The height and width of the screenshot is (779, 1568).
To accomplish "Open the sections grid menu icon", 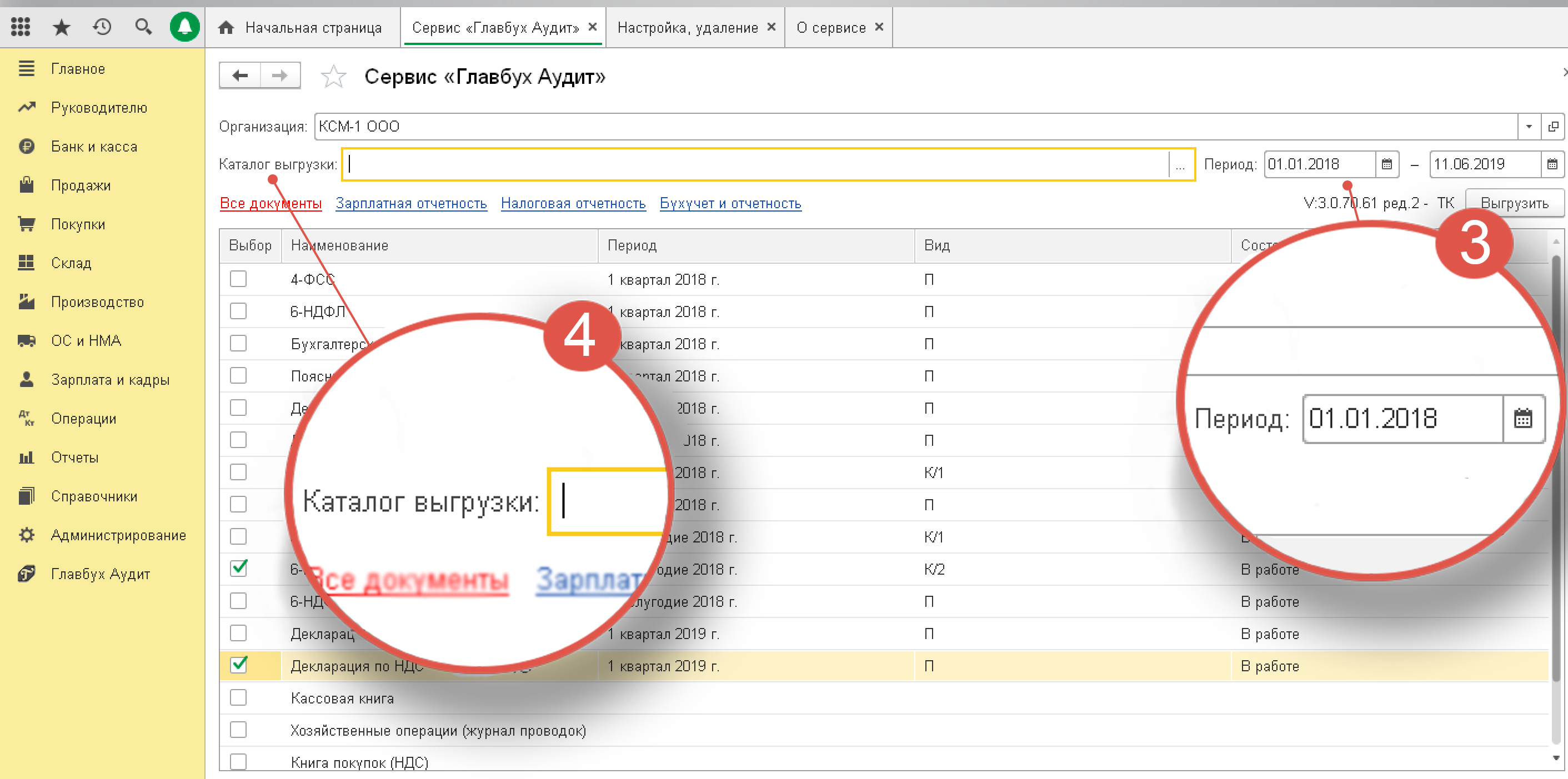I will [20, 27].
